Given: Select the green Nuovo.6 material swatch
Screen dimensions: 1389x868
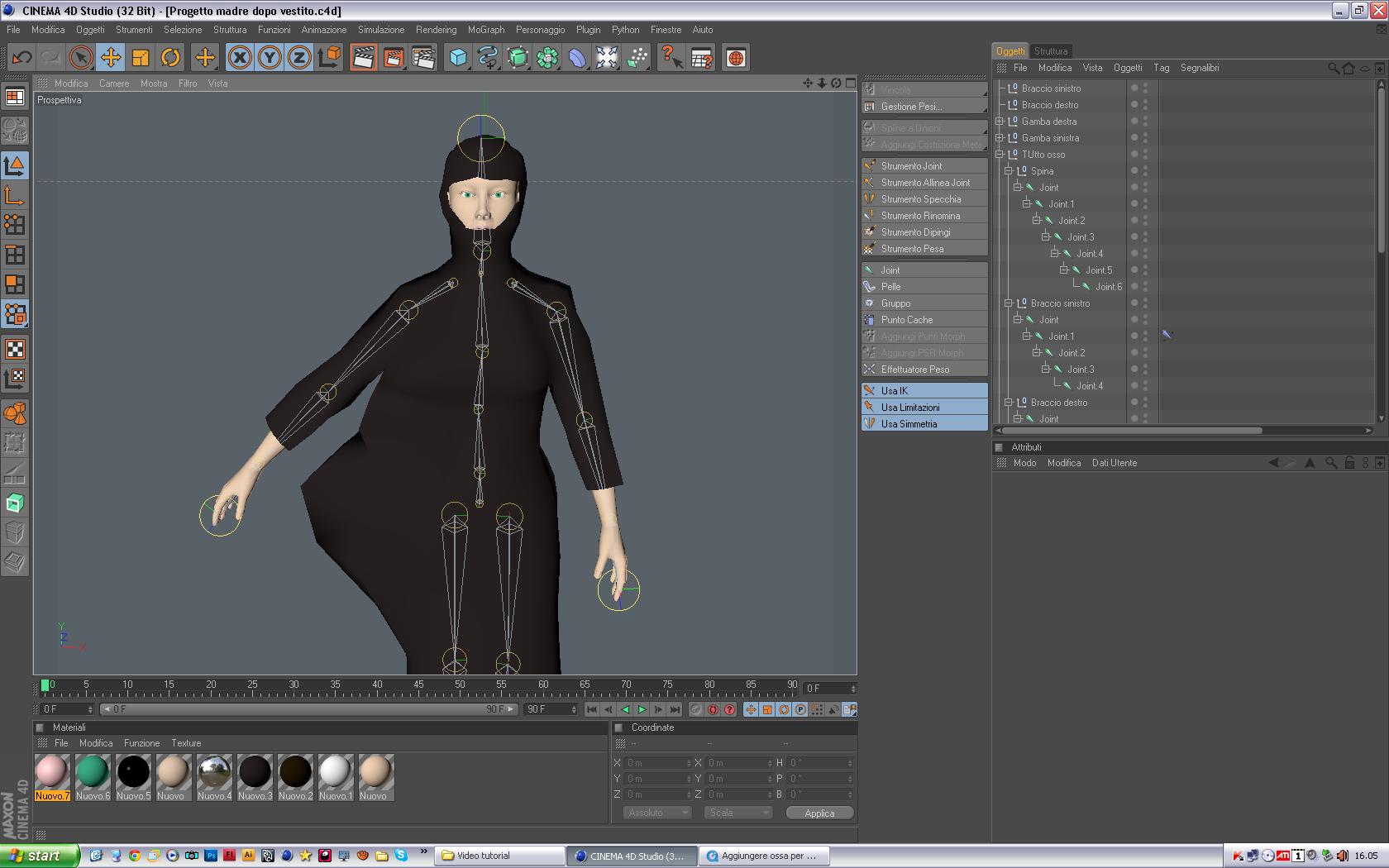Looking at the screenshot, I should tap(93, 772).
